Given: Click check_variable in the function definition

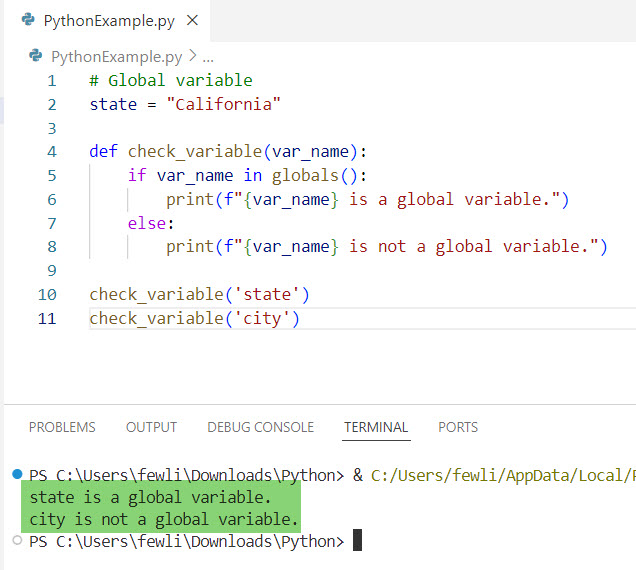Looking at the screenshot, I should pos(195,152).
